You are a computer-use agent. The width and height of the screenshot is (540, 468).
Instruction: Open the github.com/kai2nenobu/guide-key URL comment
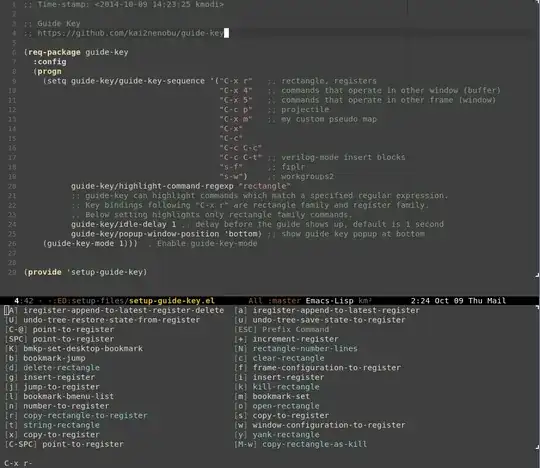[130, 33]
